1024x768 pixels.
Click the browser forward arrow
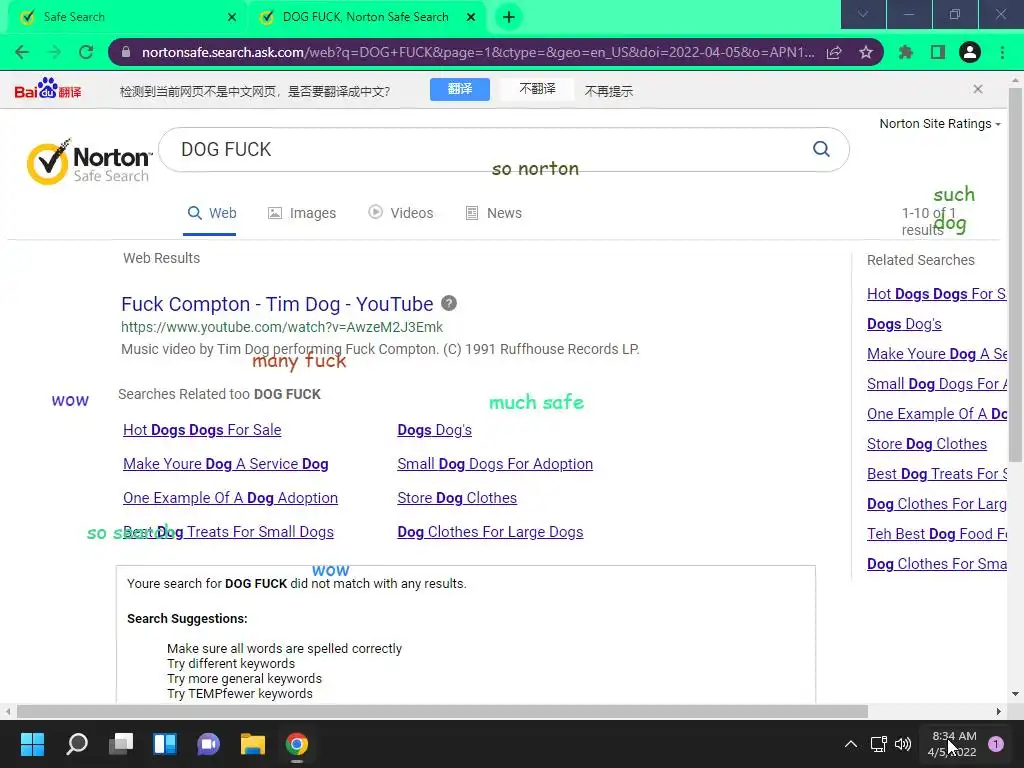(x=54, y=52)
